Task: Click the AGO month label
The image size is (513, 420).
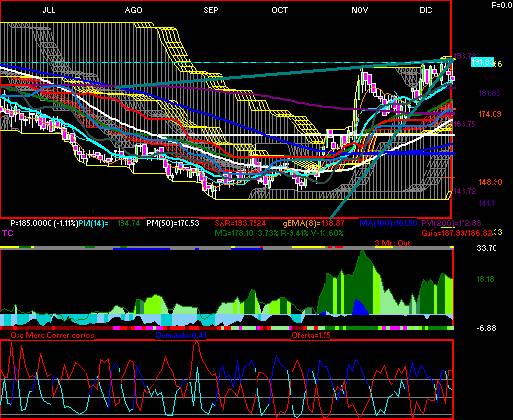Action: (133, 10)
